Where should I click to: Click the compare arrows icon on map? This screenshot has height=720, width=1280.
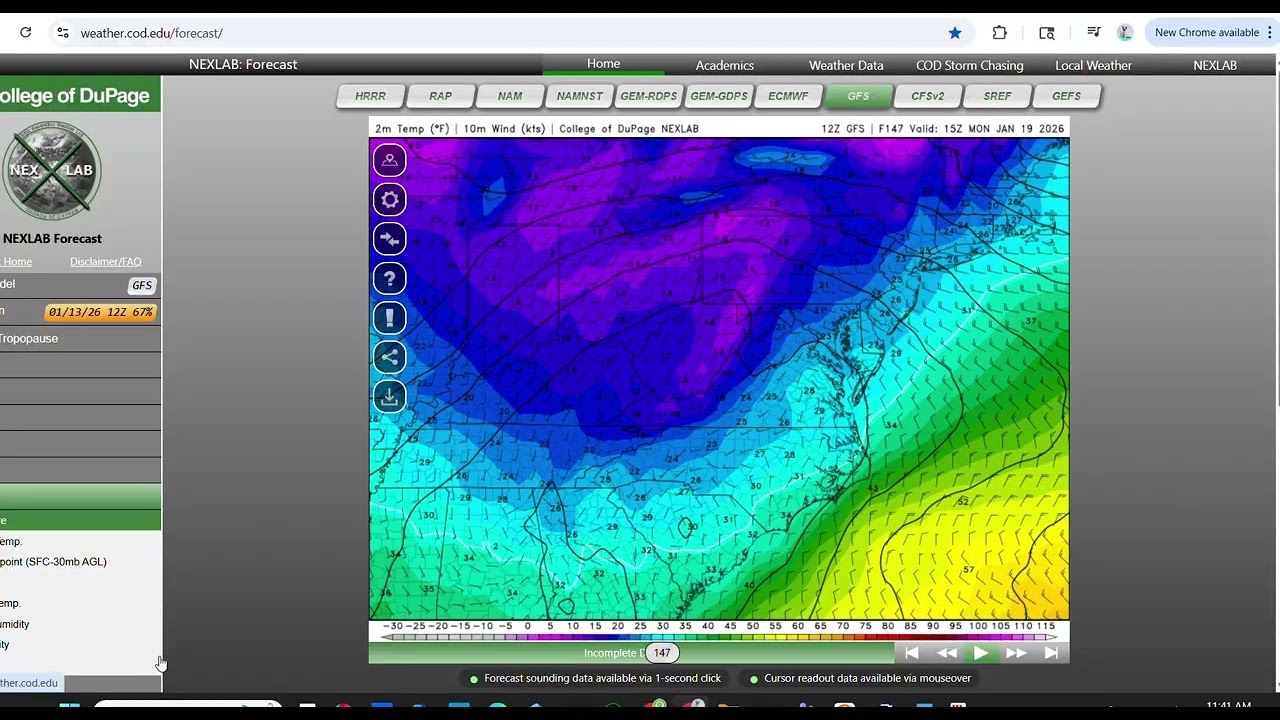pyautogui.click(x=390, y=239)
